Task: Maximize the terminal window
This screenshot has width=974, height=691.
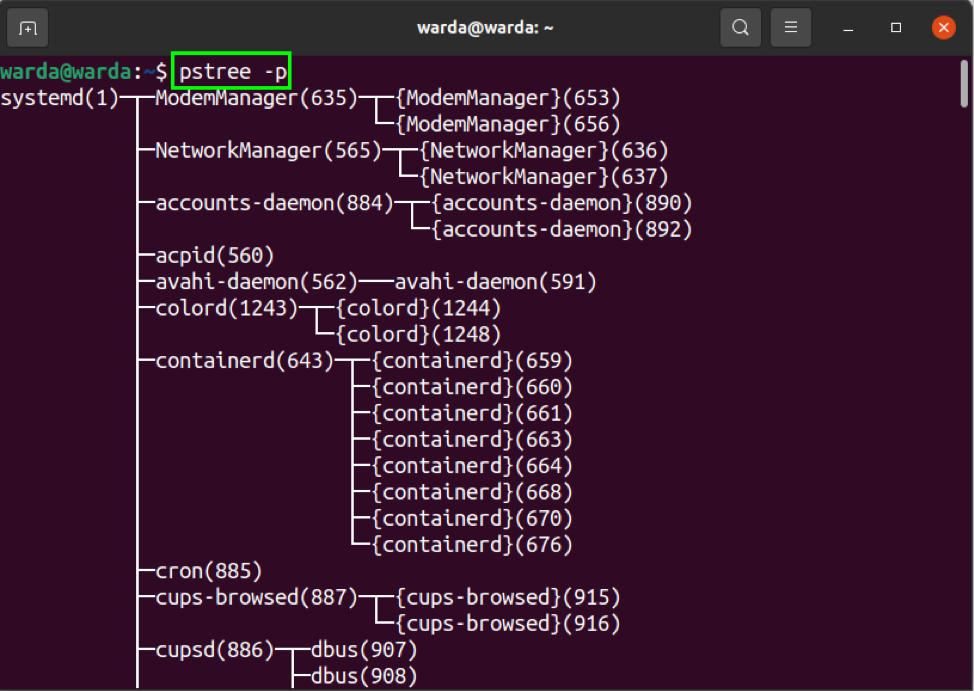Action: pos(896,28)
